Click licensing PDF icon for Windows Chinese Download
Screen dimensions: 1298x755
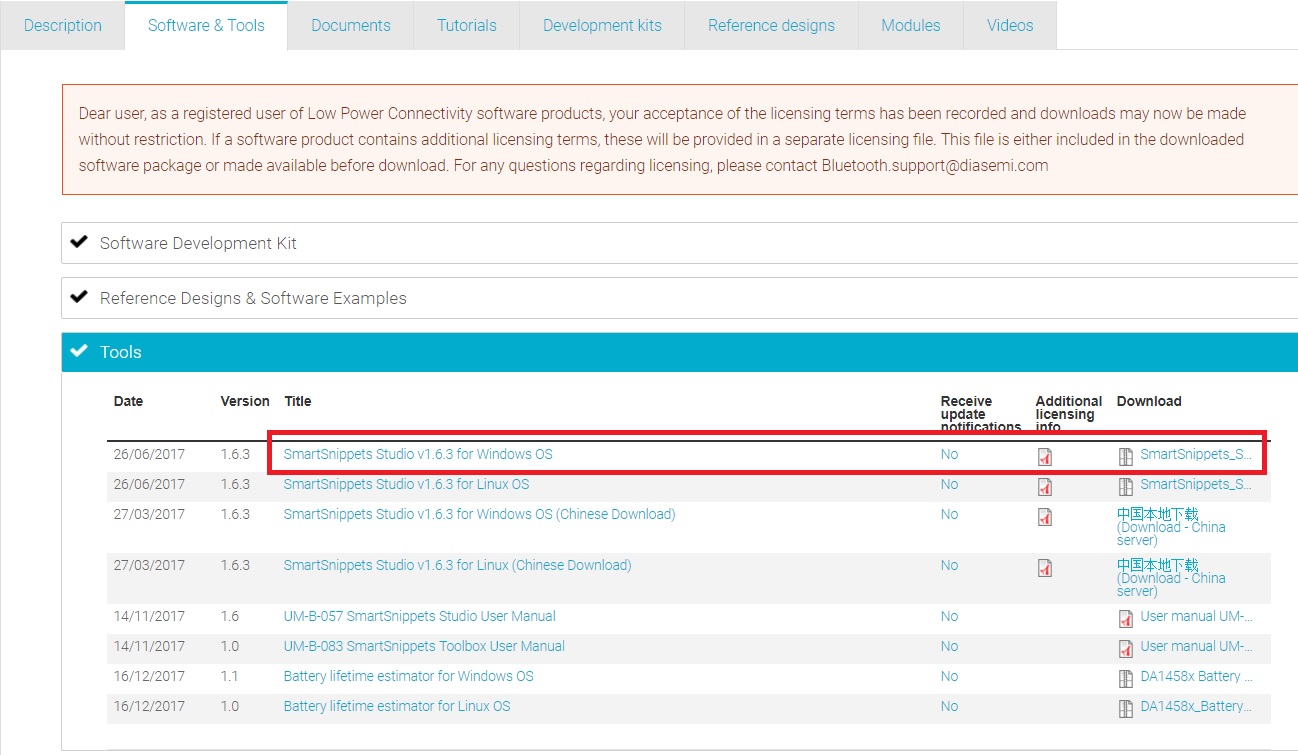click(1045, 517)
